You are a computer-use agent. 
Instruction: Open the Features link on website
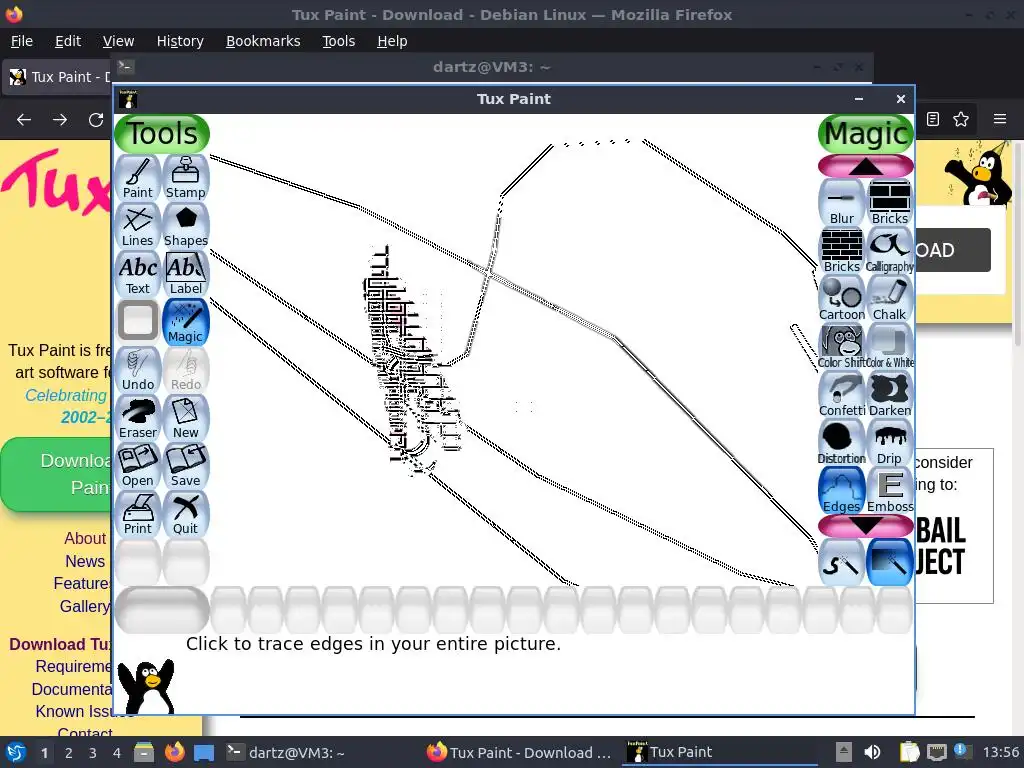pos(82,583)
